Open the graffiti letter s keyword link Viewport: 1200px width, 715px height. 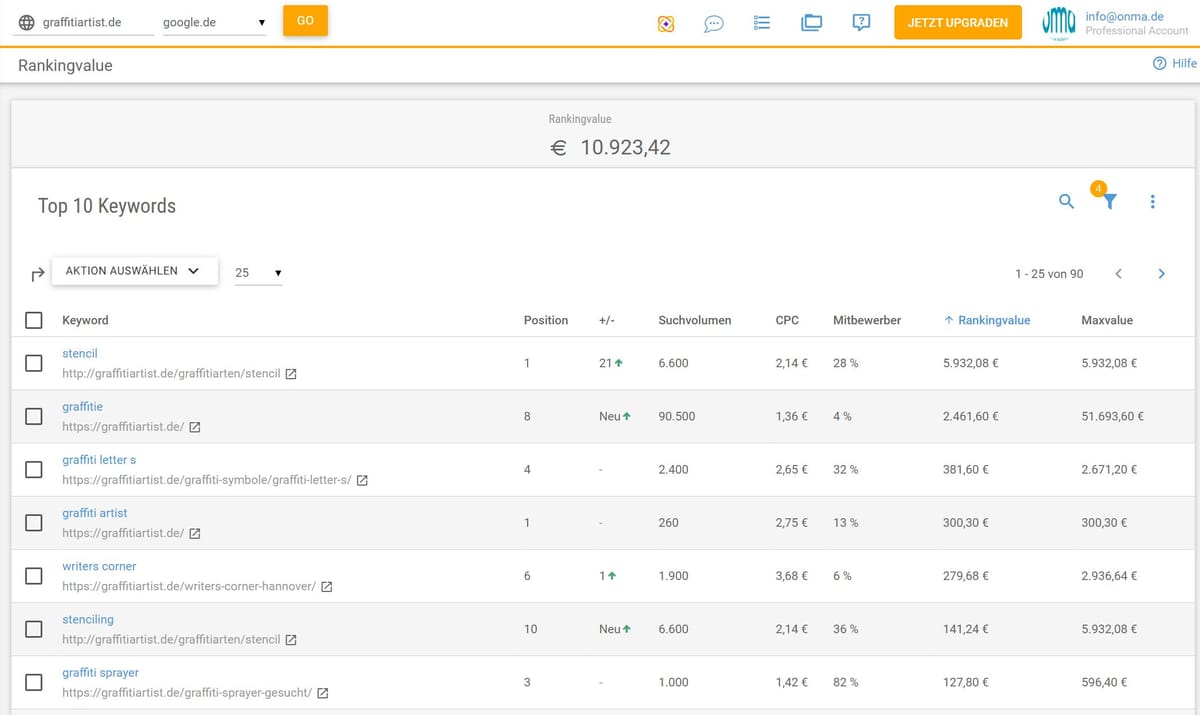point(99,459)
